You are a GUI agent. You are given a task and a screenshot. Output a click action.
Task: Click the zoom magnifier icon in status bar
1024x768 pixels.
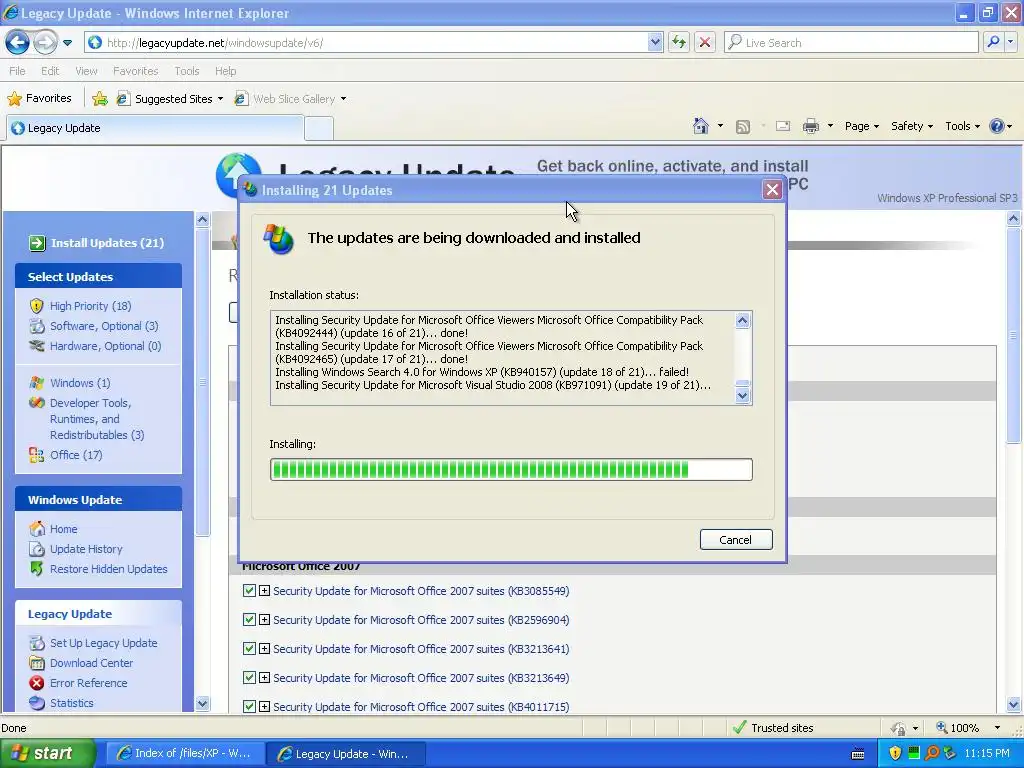(942, 728)
